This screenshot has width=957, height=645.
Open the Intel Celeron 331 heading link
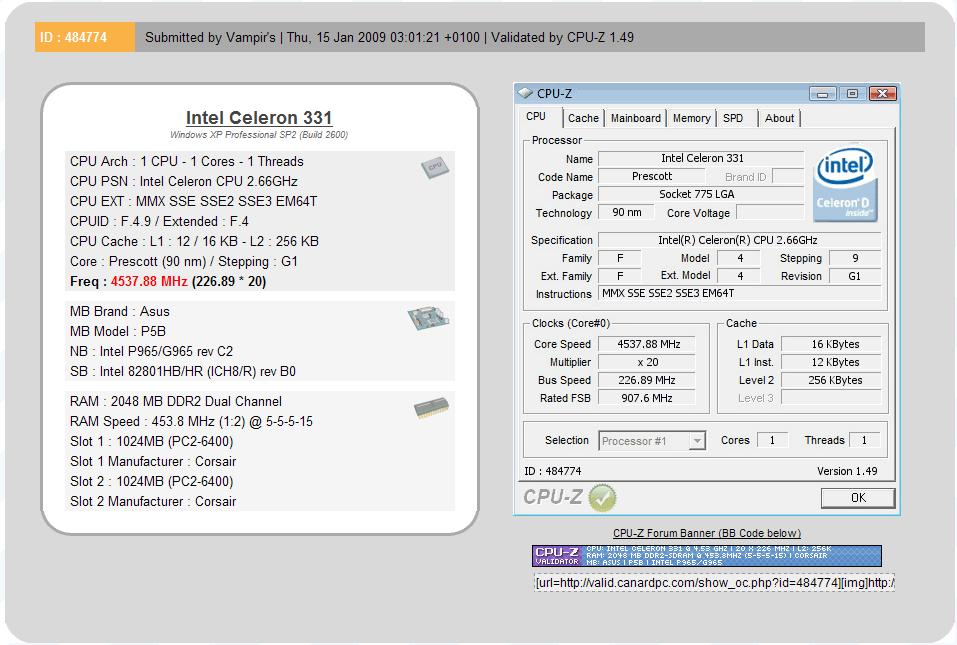point(259,118)
